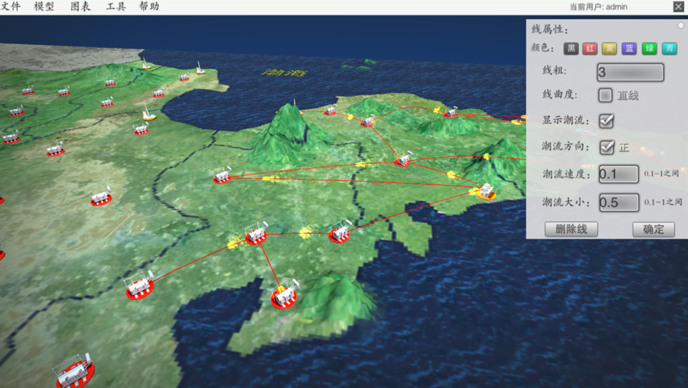This screenshot has width=688, height=388.
Task: Click the 确定 button
Action: [653, 229]
